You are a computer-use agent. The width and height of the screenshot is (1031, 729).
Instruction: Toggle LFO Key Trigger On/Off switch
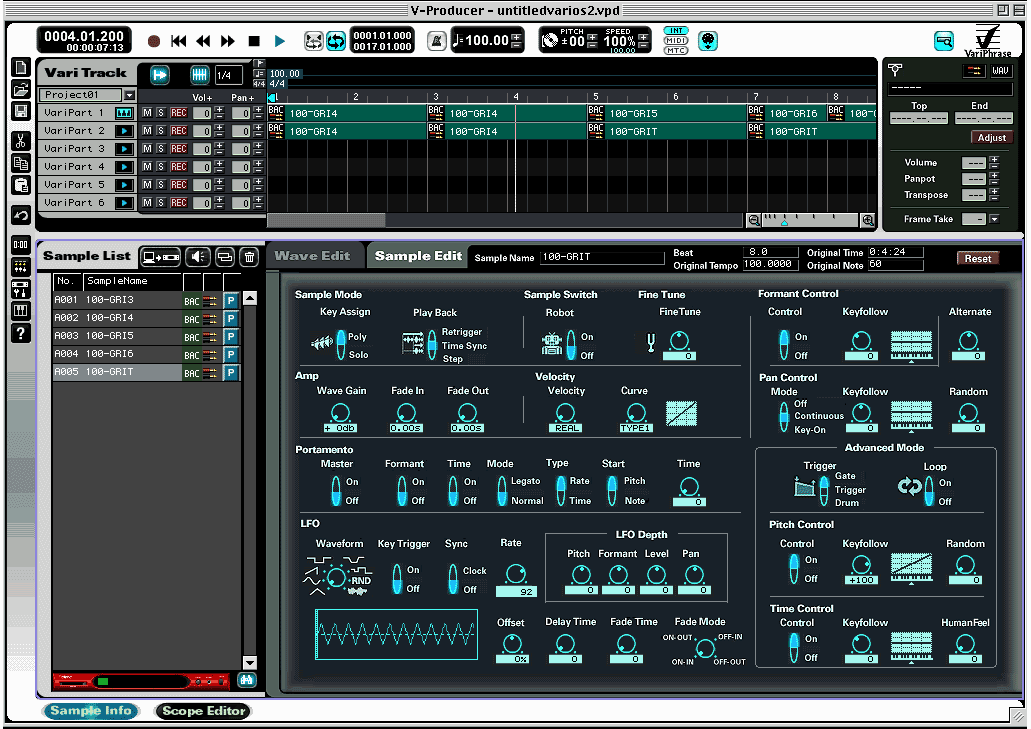click(x=397, y=579)
